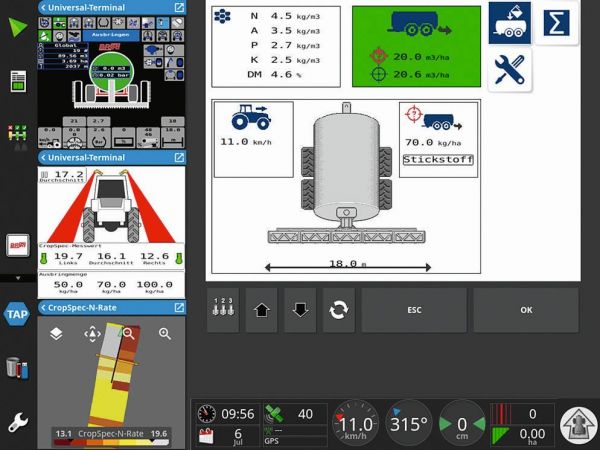Click the 100.0 kg/ha maximum rate value
The width and height of the screenshot is (600, 450).
pyautogui.click(x=154, y=287)
